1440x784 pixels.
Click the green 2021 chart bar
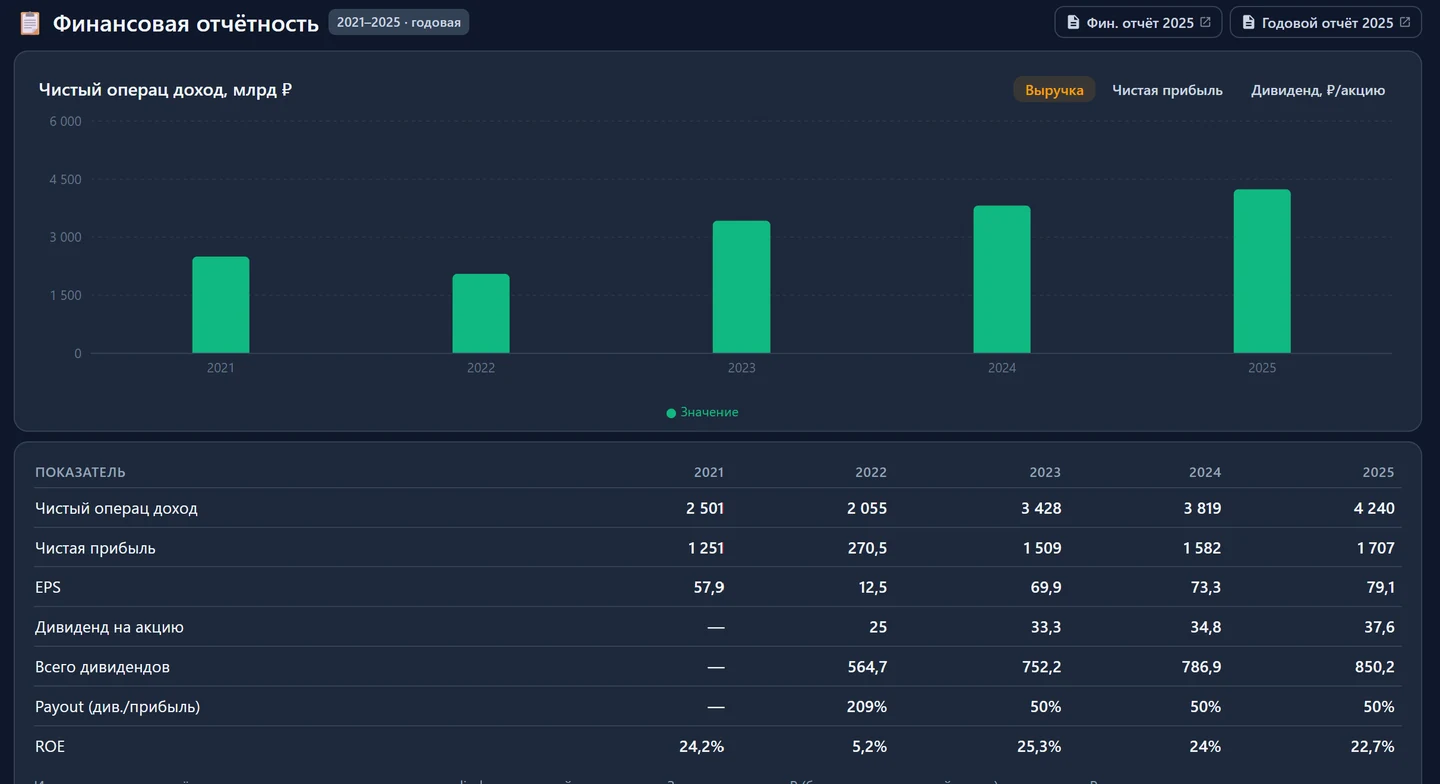(x=221, y=305)
